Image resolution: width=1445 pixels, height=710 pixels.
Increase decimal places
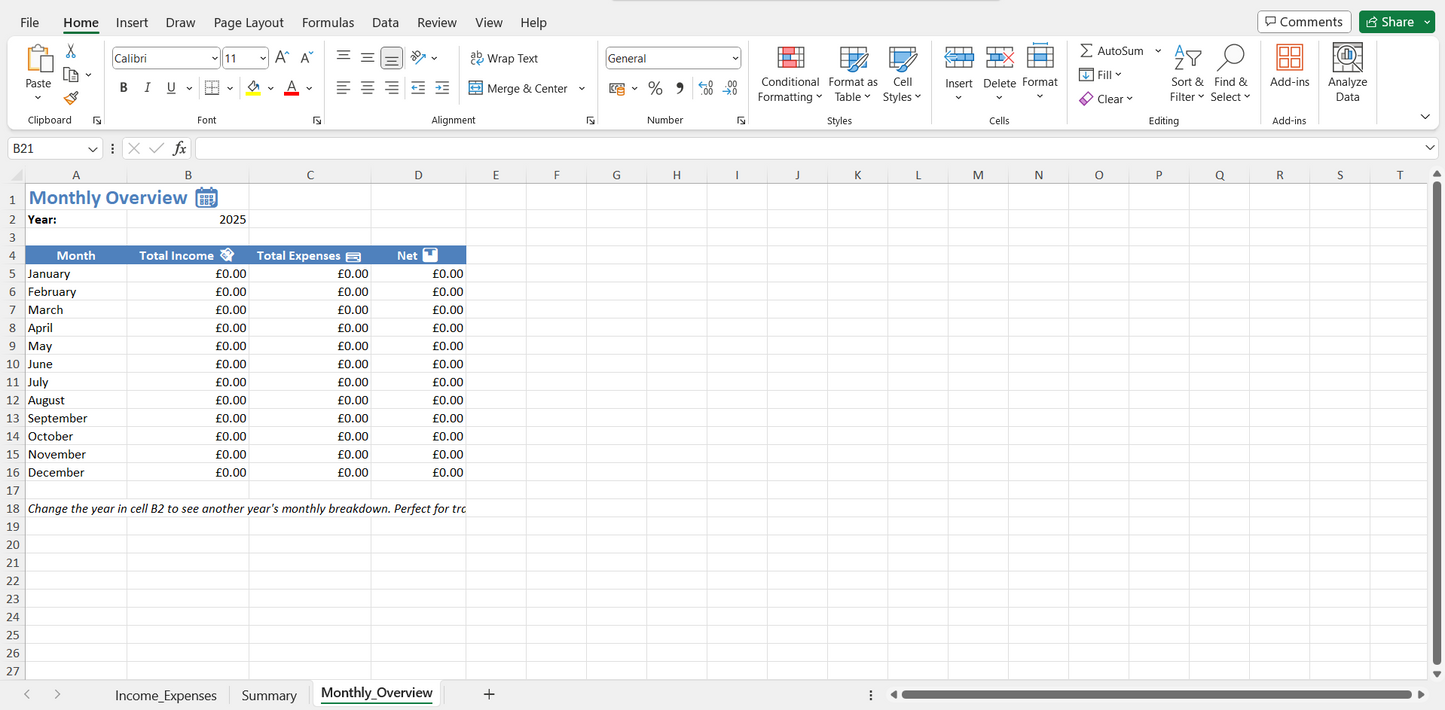705,88
